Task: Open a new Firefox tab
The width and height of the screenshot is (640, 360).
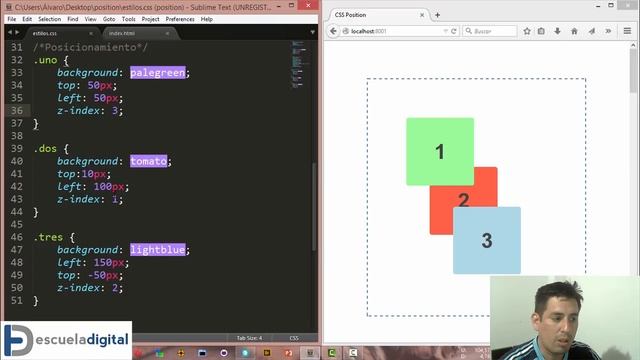Action: pyautogui.click(x=438, y=15)
